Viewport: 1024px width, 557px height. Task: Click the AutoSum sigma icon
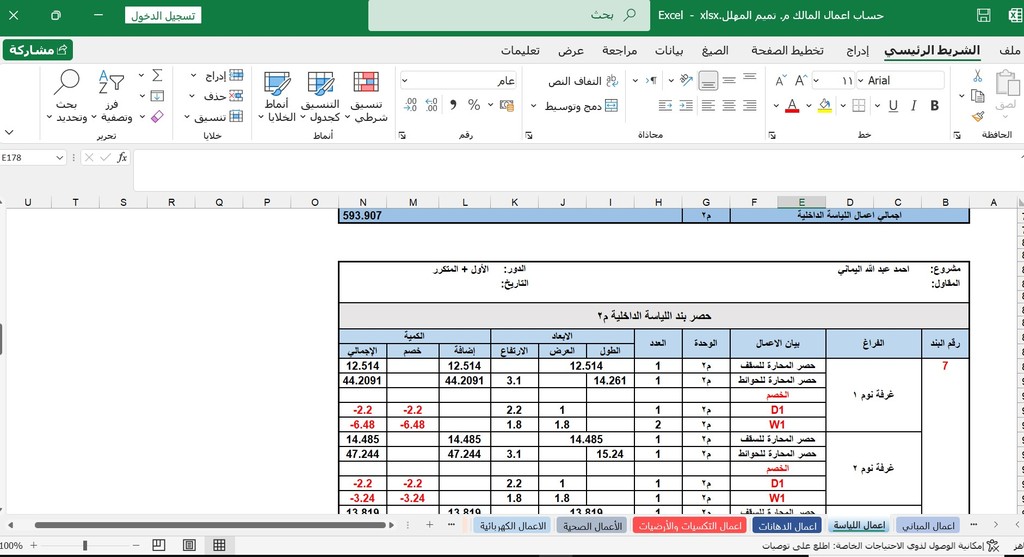(x=157, y=76)
